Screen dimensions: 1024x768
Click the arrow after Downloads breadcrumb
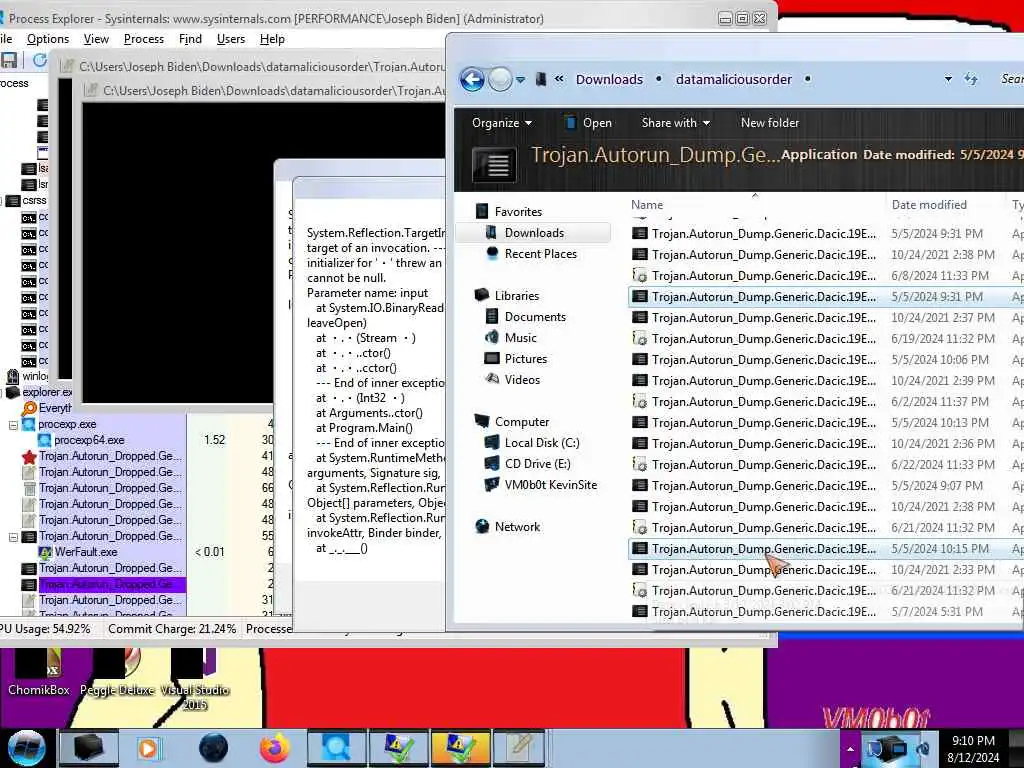(x=658, y=79)
